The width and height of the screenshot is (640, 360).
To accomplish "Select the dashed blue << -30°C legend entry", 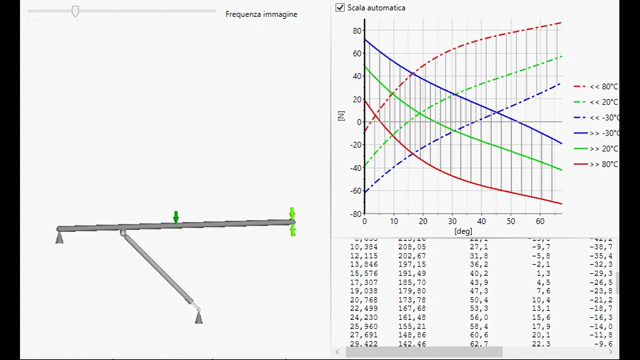I will click(596, 118).
